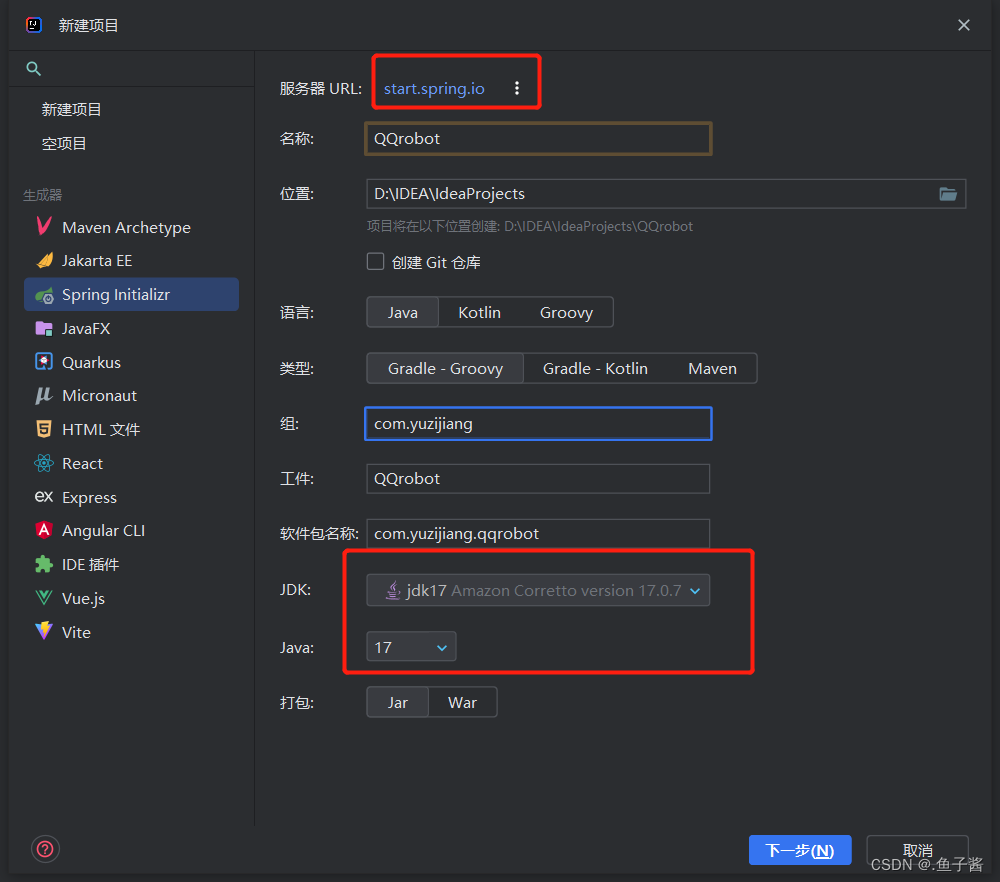
Task: Select Jar packaging
Action: 397,703
